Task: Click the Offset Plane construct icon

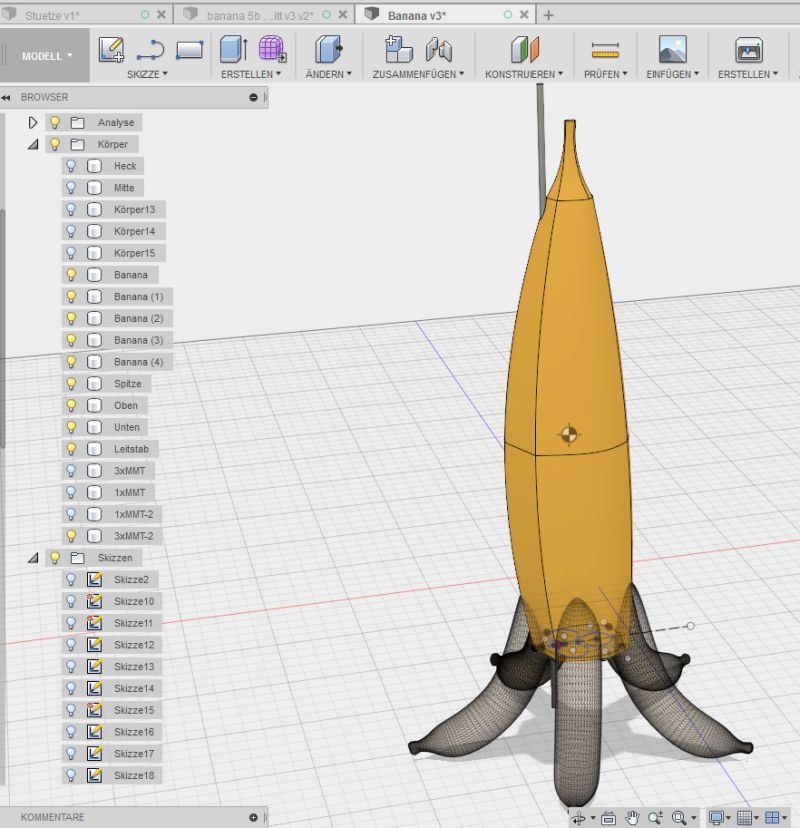Action: coord(524,50)
